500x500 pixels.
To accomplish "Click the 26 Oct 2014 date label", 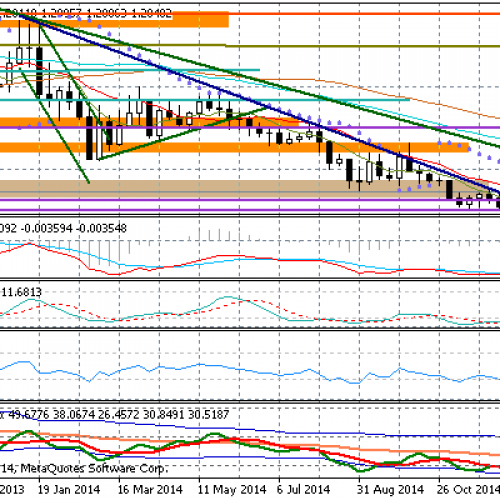I will pos(468,490).
